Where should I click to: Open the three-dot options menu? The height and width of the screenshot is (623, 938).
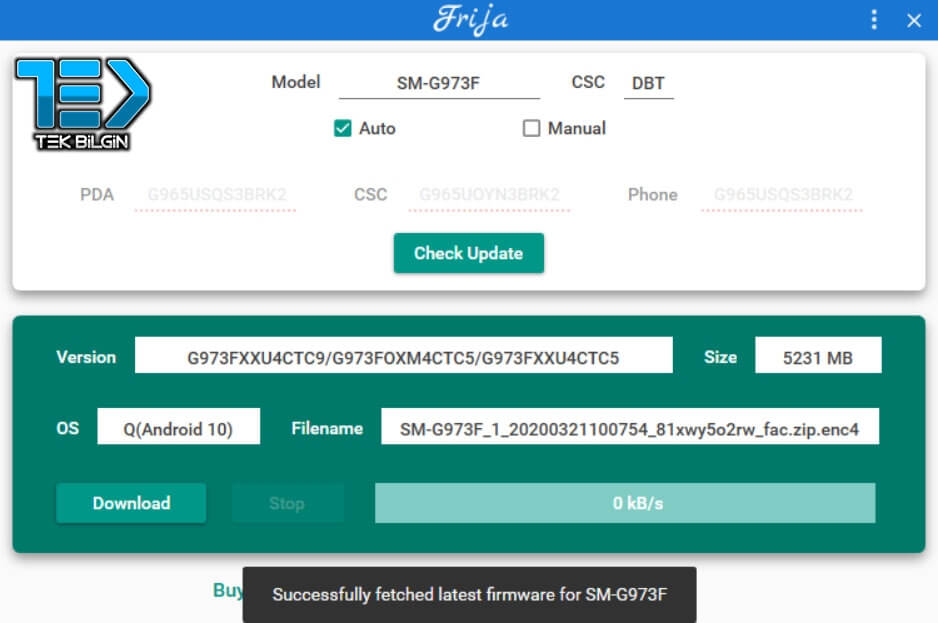pyautogui.click(x=874, y=20)
